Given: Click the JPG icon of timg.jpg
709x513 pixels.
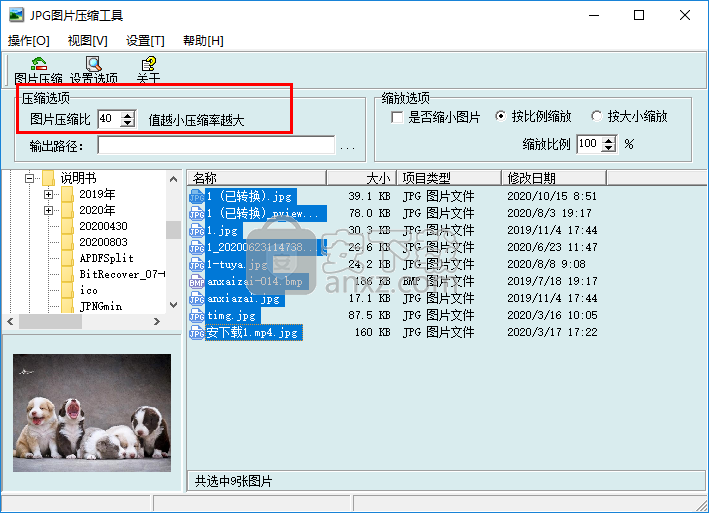Looking at the screenshot, I should tap(197, 315).
